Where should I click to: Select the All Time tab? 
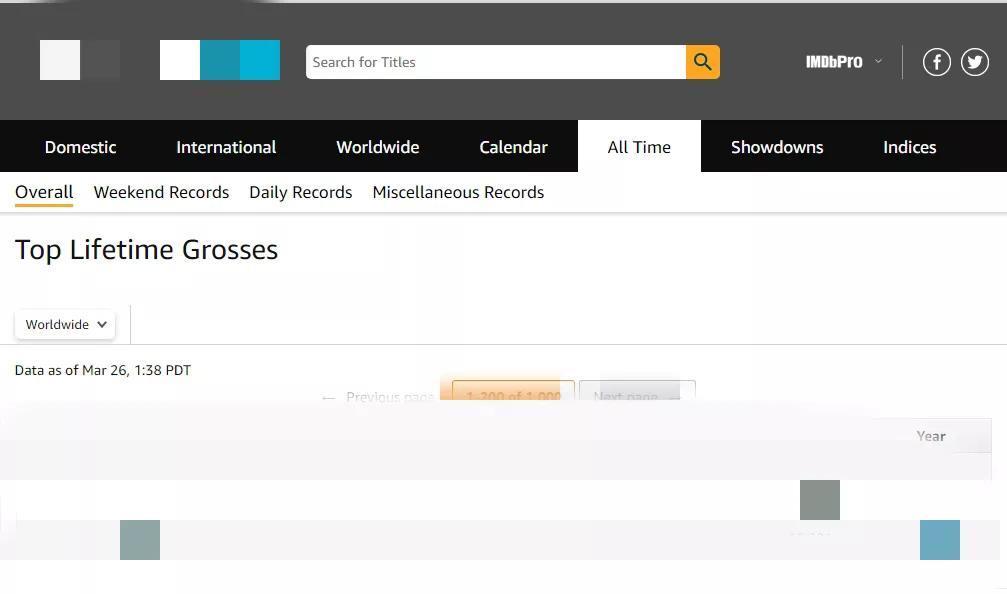(639, 147)
